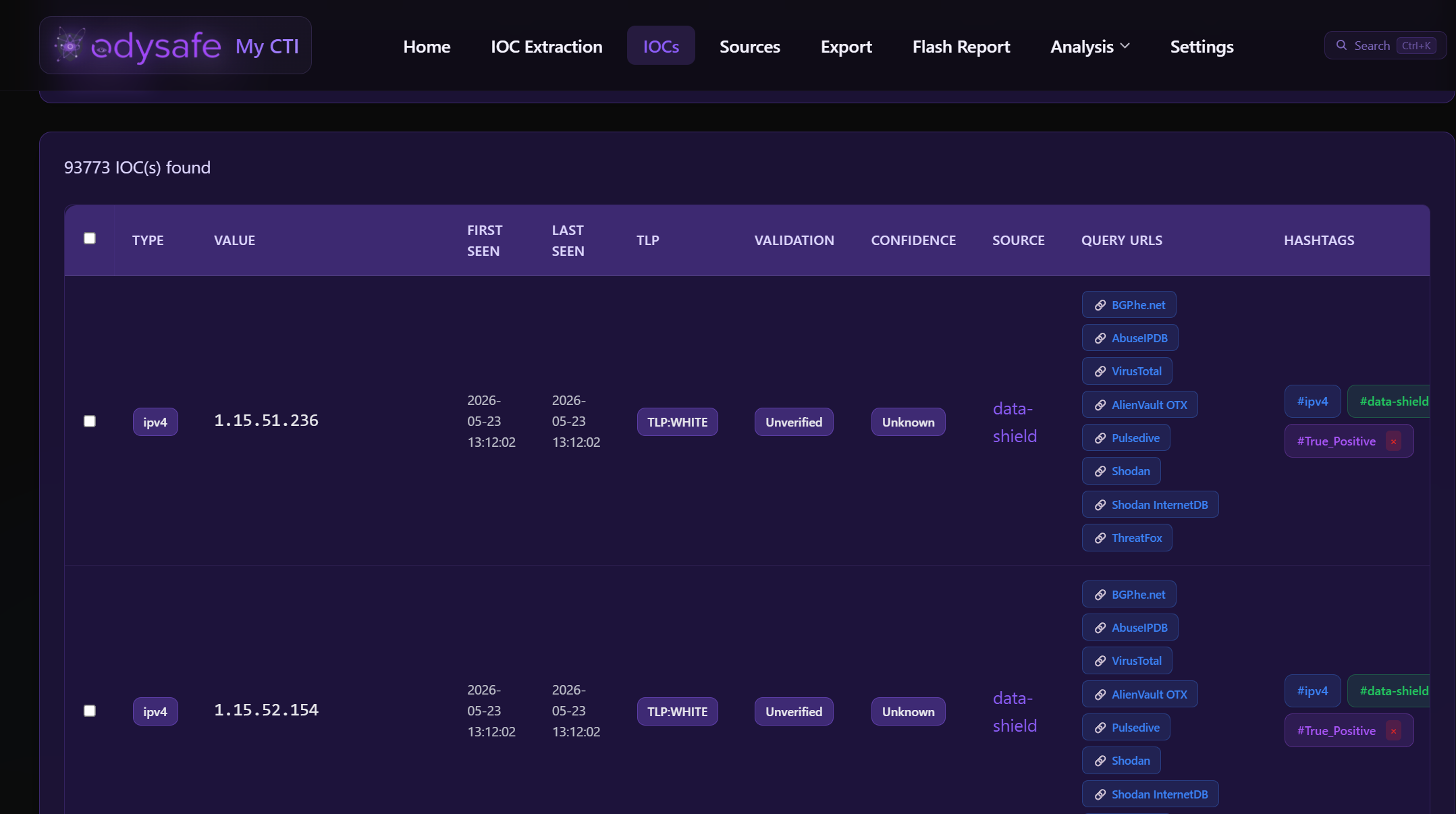
Task: Click the My CTI brand title
Action: (267, 46)
